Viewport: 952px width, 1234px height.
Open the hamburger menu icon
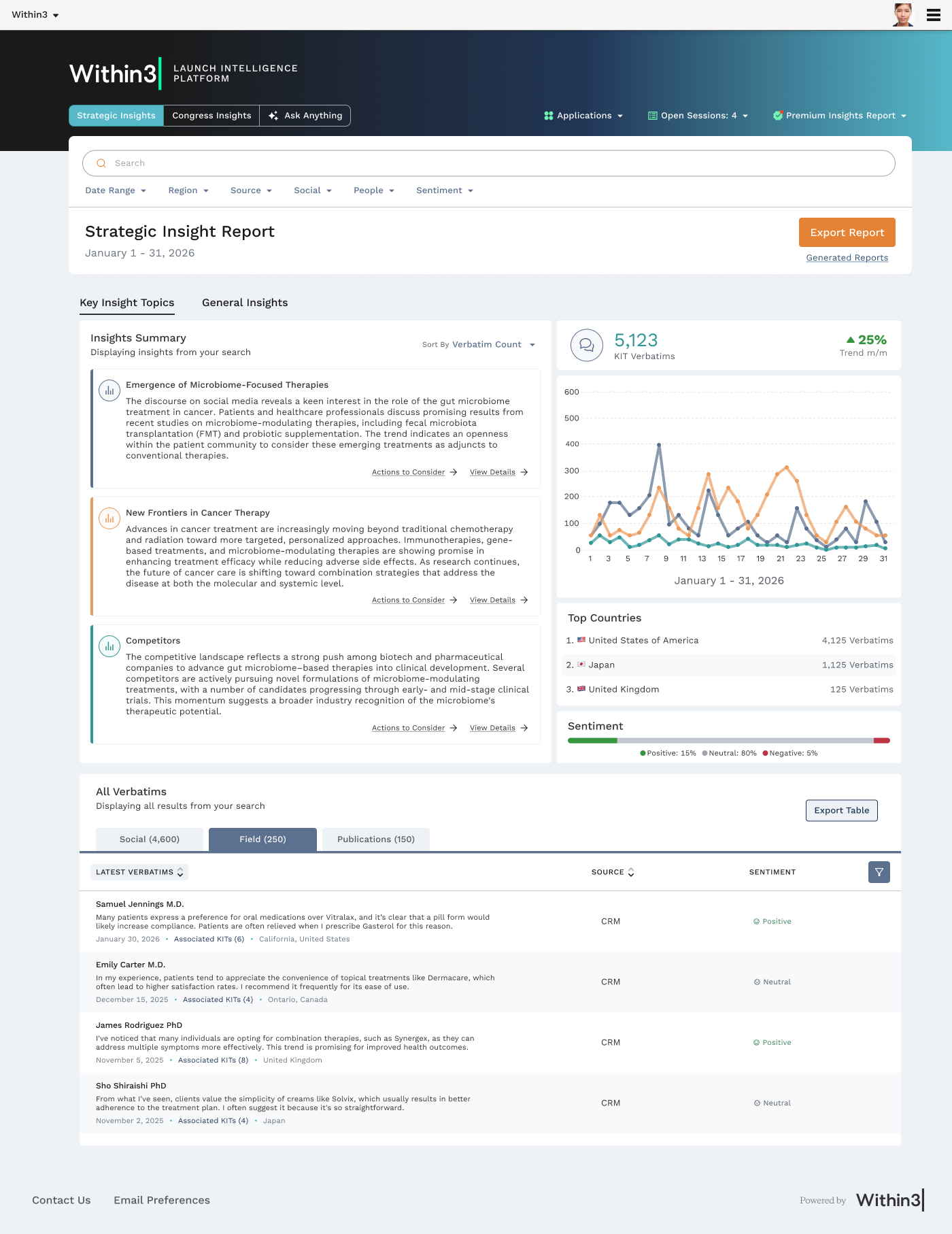pos(934,15)
